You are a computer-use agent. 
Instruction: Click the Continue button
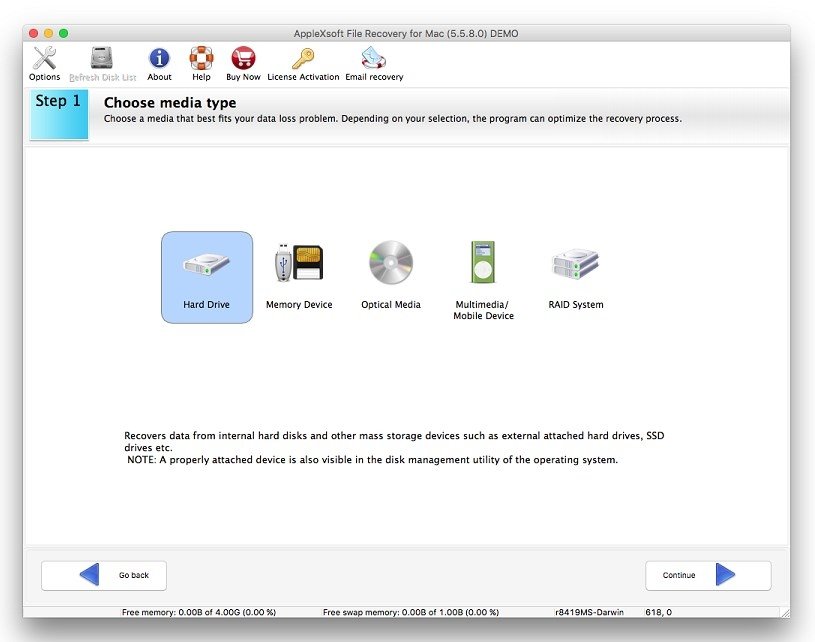pyautogui.click(x=708, y=575)
